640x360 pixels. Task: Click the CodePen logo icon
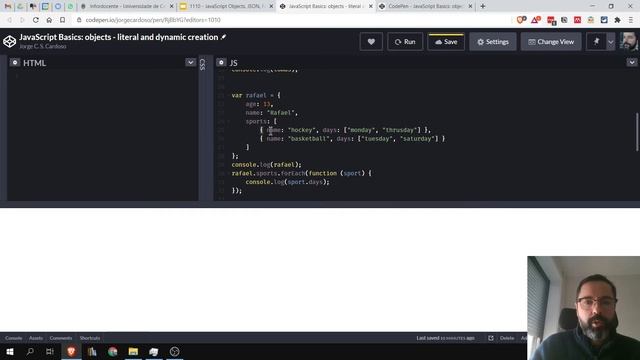[x=9, y=41]
